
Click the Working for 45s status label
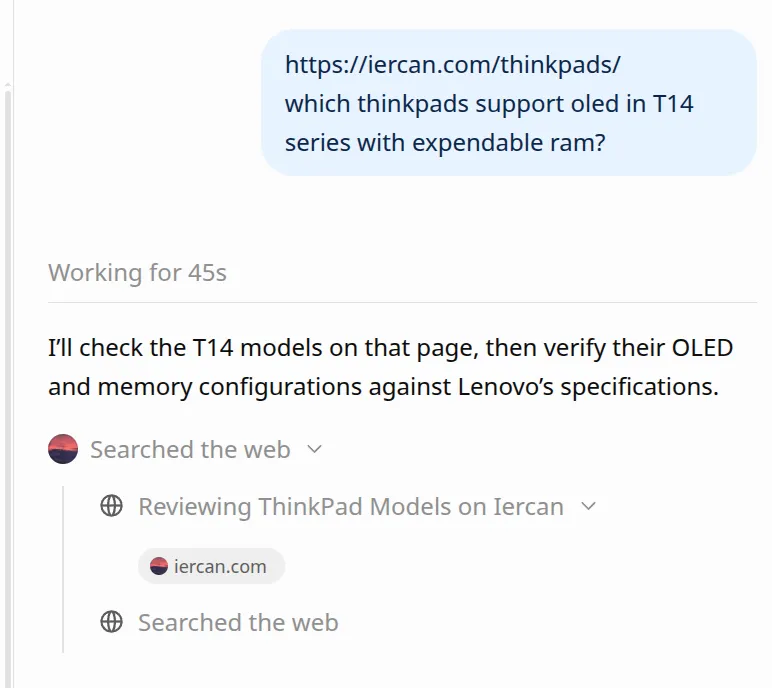point(137,272)
